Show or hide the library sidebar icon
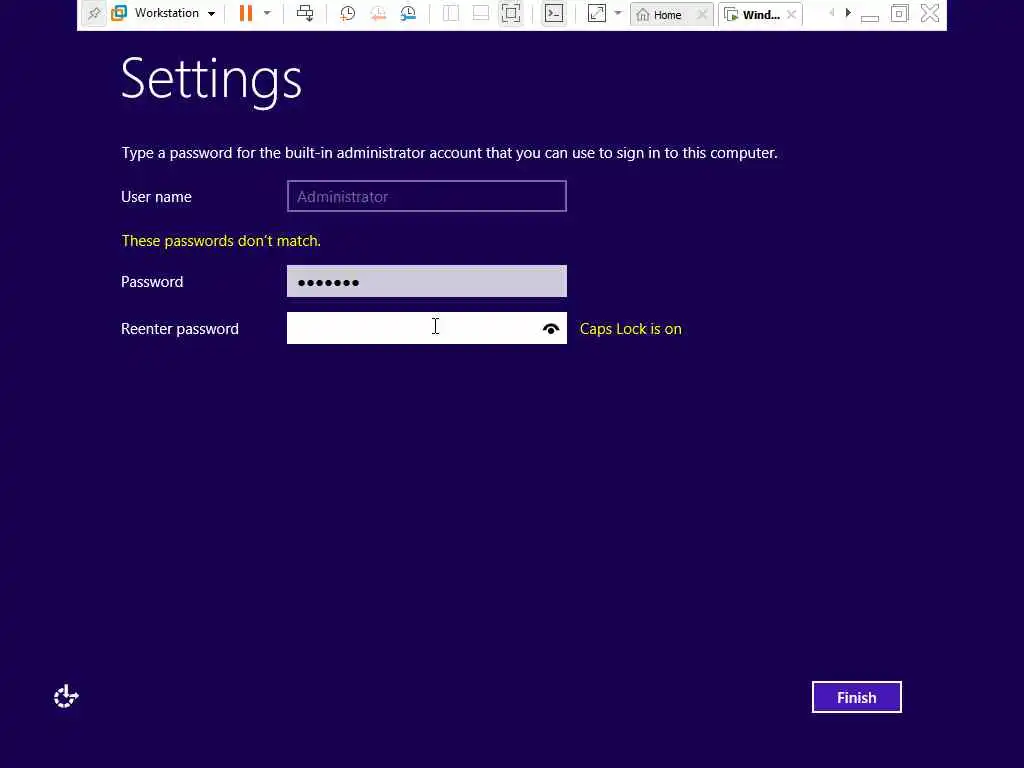Viewport: 1024px width, 768px height. (x=451, y=13)
